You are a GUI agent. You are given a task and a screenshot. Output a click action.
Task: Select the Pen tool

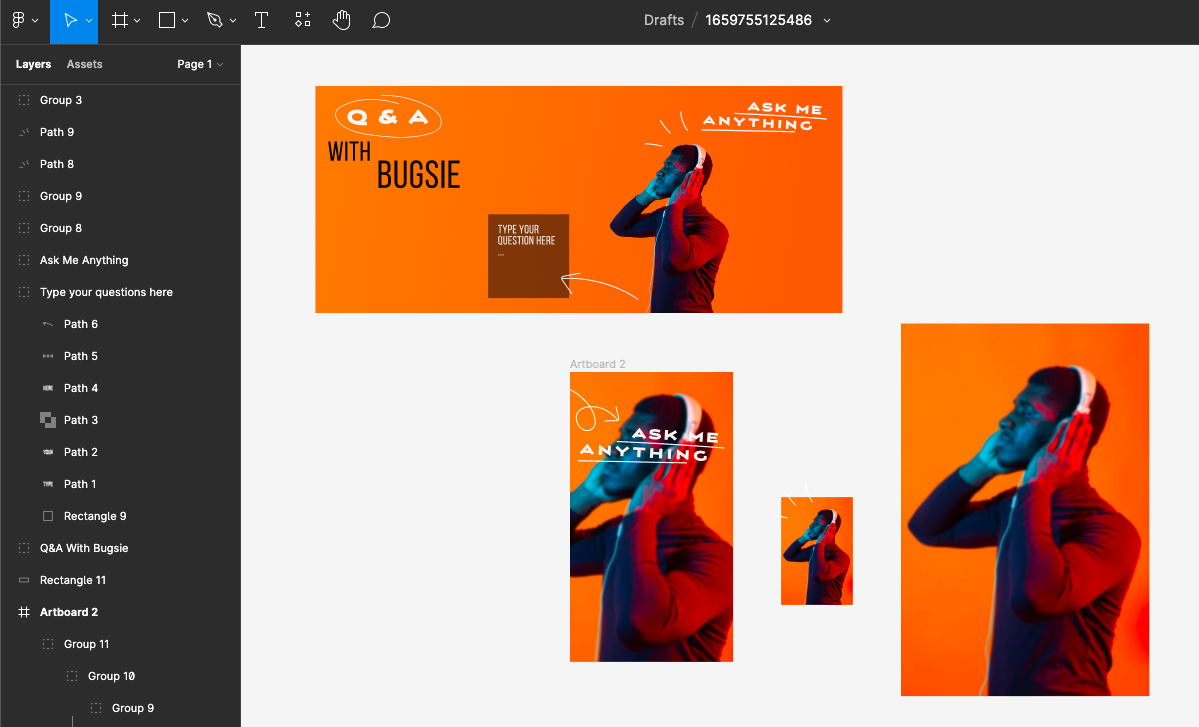[x=214, y=20]
